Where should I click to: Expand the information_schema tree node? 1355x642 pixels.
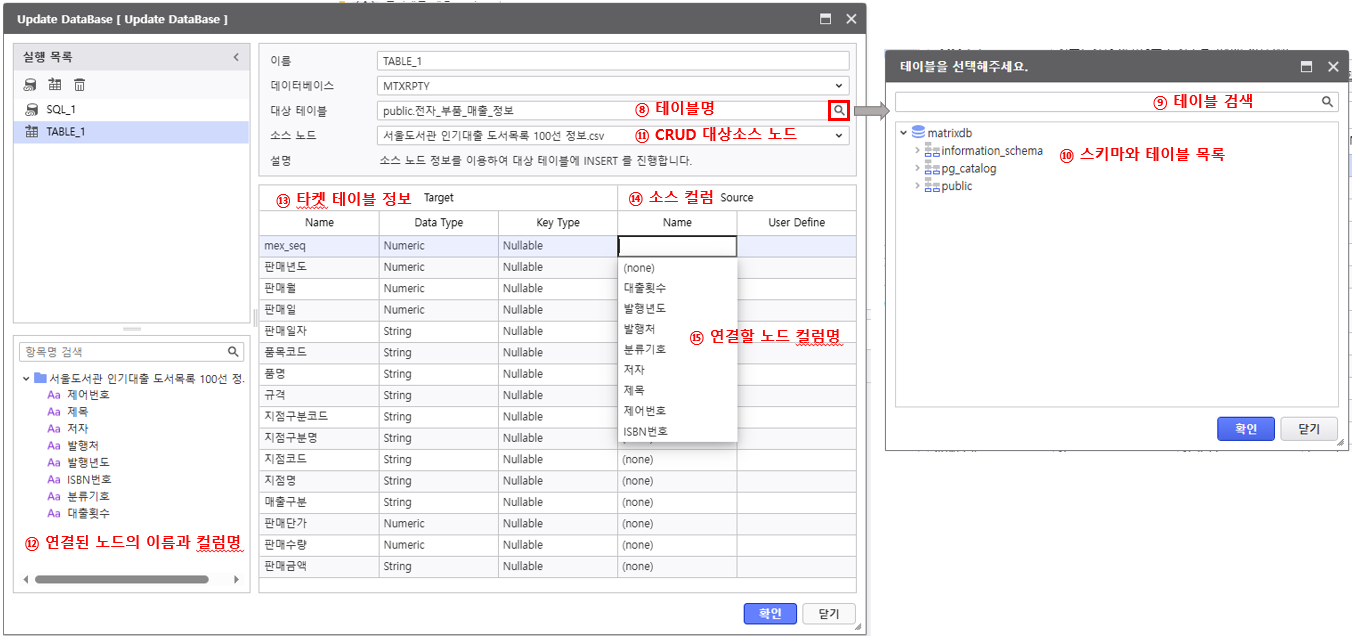[917, 151]
